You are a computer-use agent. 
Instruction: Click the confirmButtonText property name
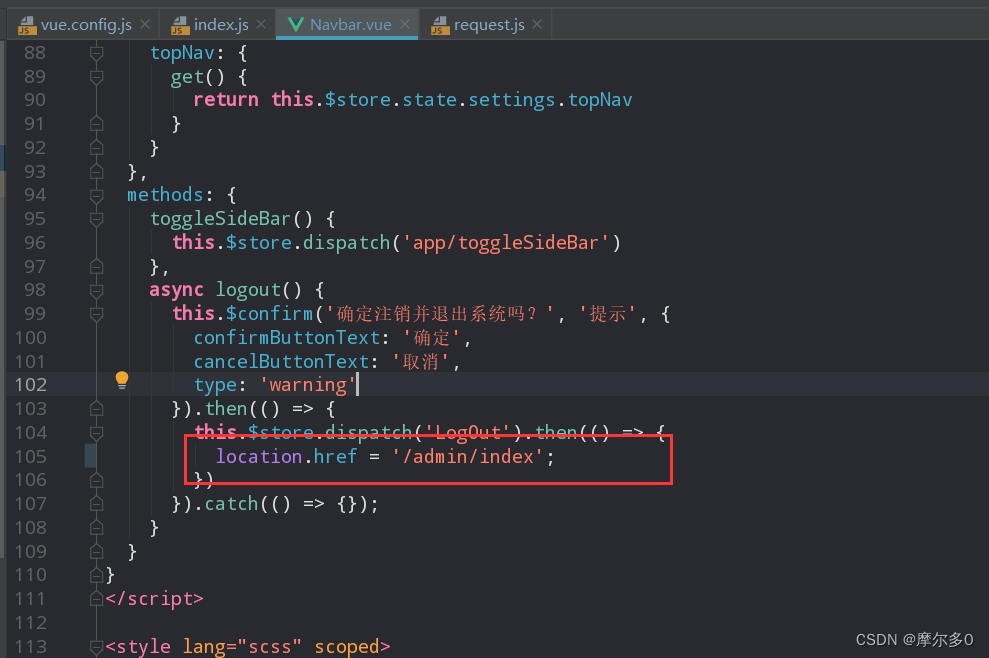pyautogui.click(x=287, y=338)
